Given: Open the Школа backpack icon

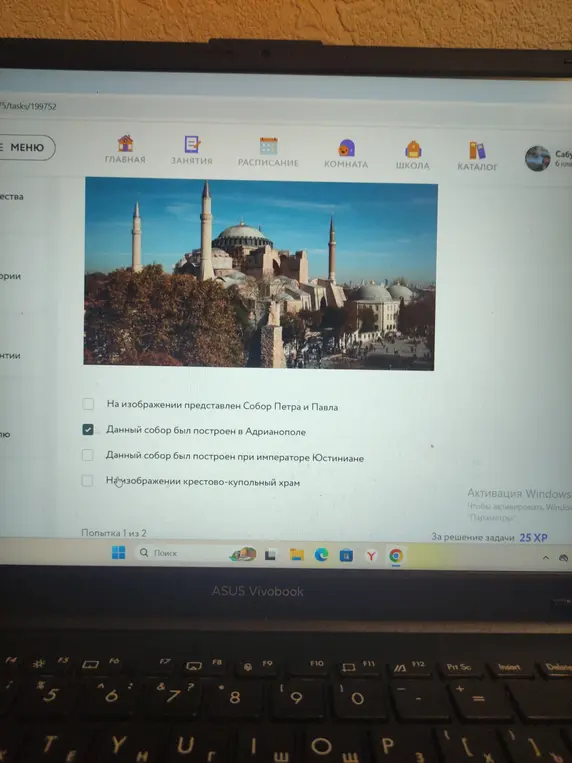Looking at the screenshot, I should coord(413,149).
